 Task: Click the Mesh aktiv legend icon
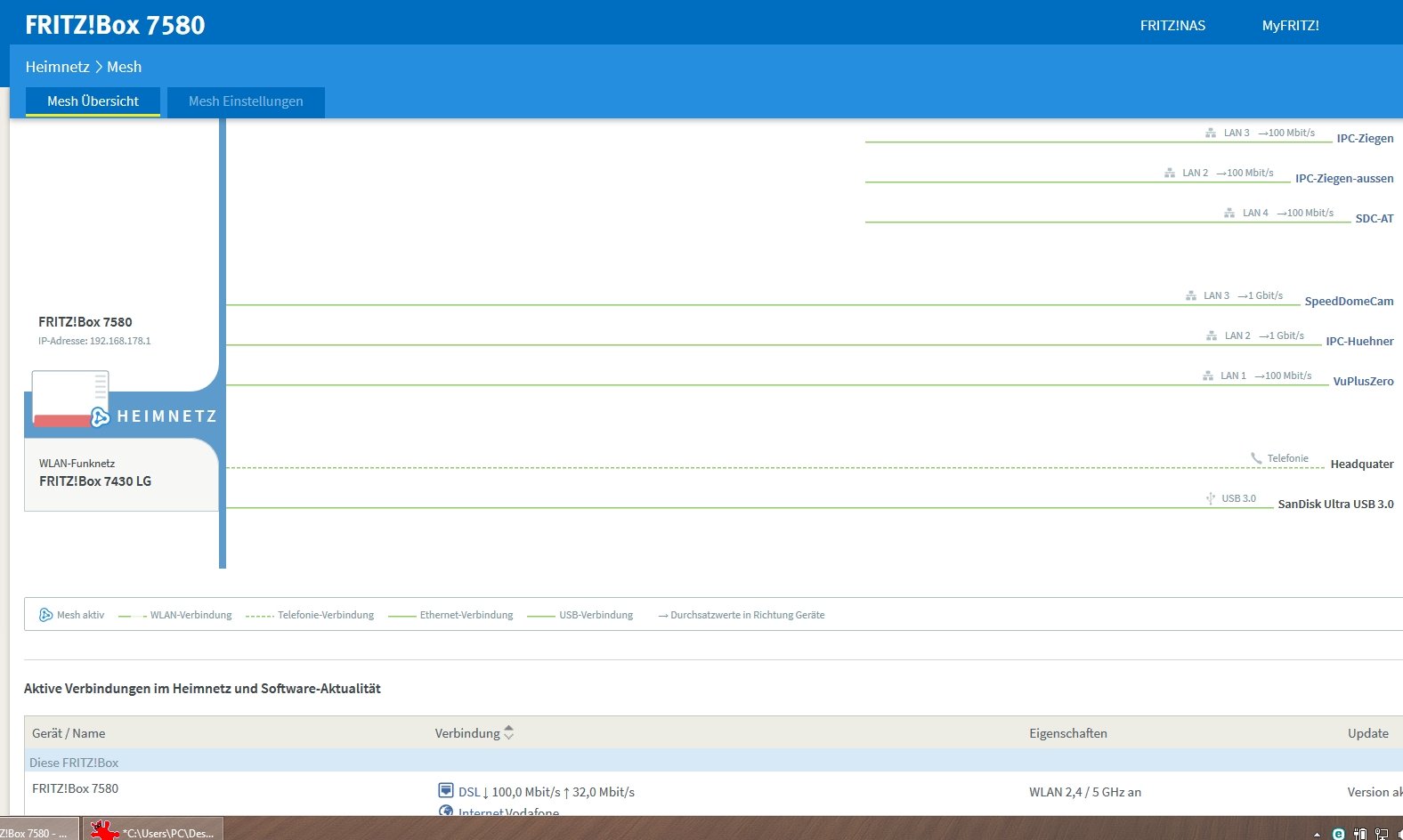45,615
